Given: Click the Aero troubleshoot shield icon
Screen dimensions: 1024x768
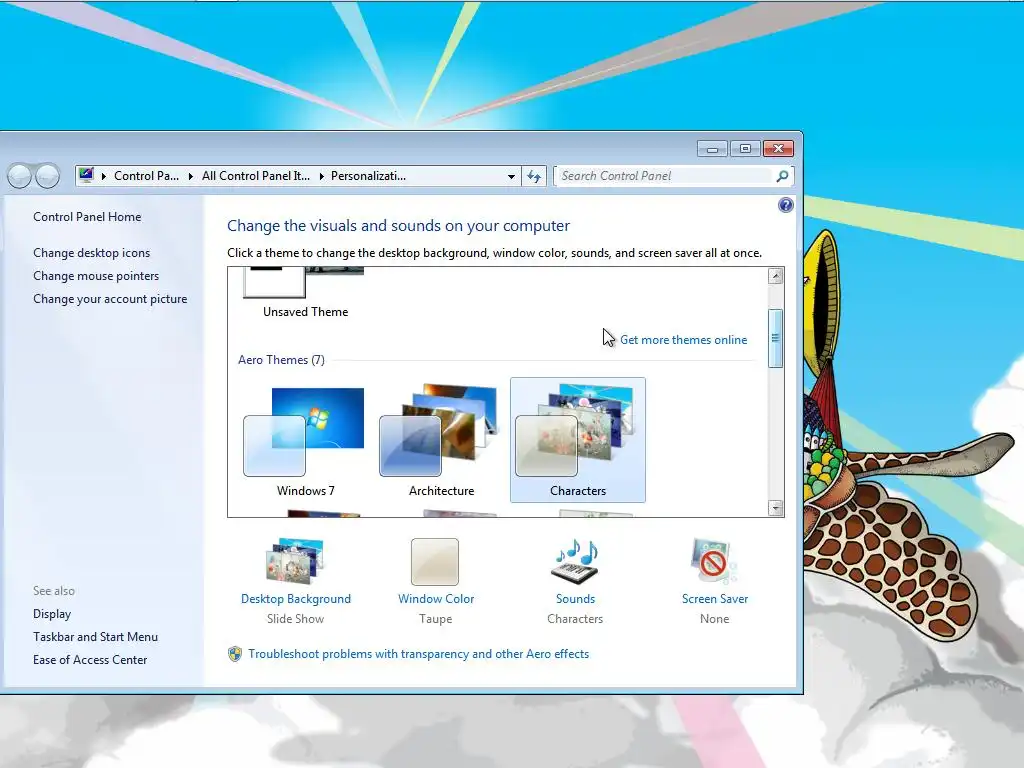Looking at the screenshot, I should click(x=235, y=654).
